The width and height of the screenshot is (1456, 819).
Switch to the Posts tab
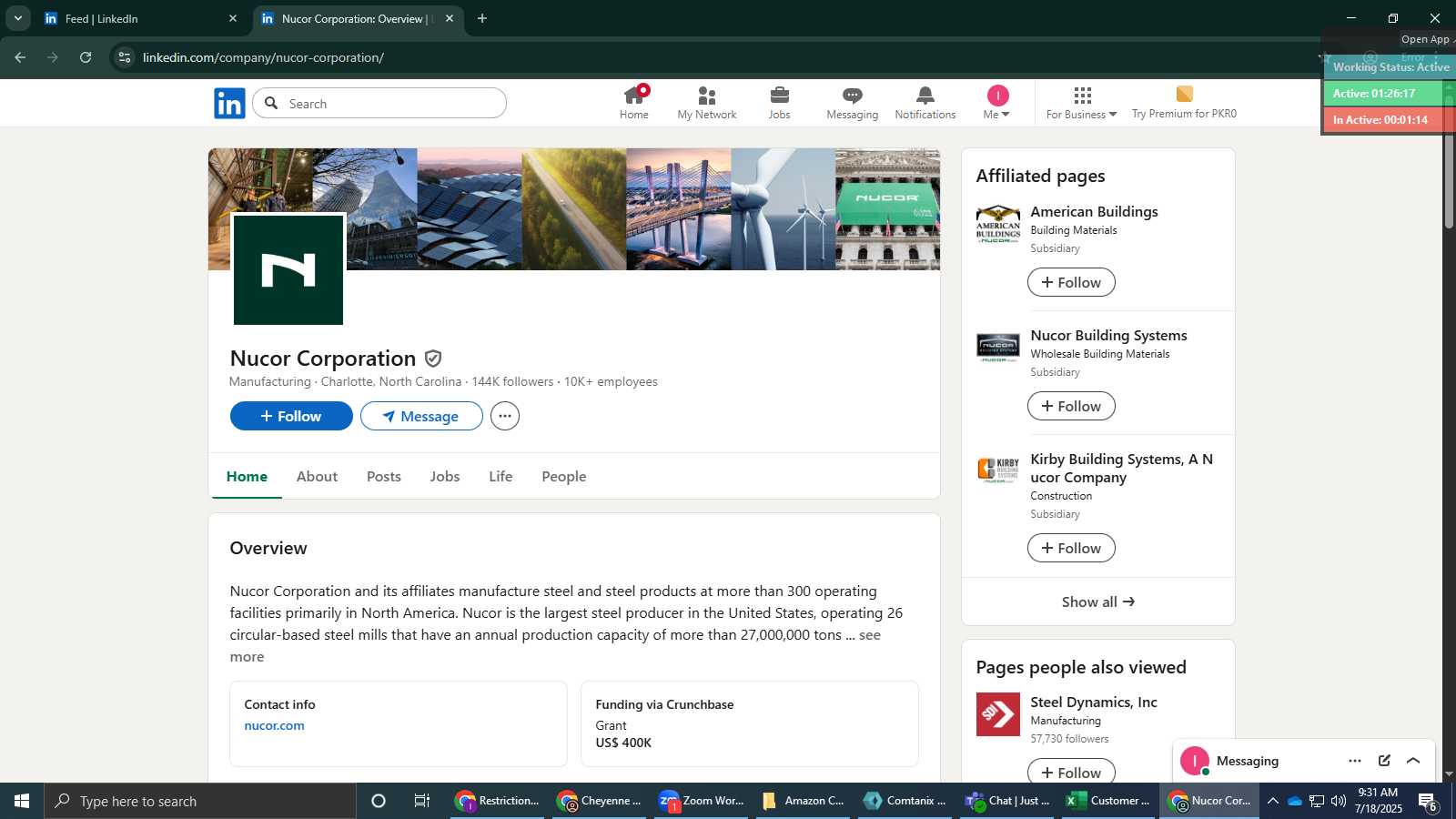point(384,476)
